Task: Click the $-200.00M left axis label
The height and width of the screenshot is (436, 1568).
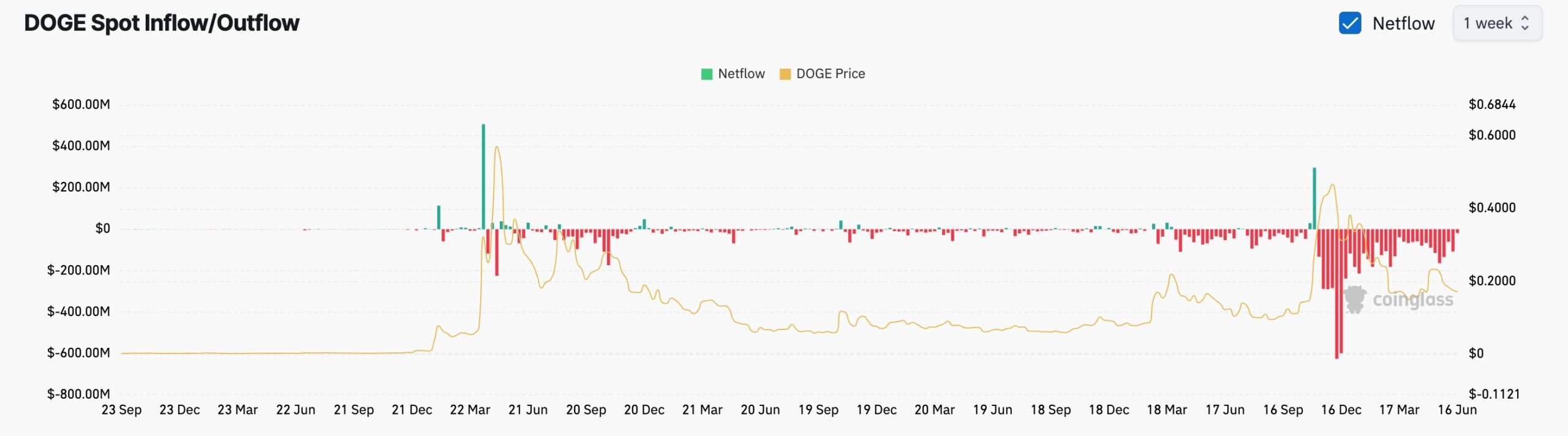Action: pos(78,270)
